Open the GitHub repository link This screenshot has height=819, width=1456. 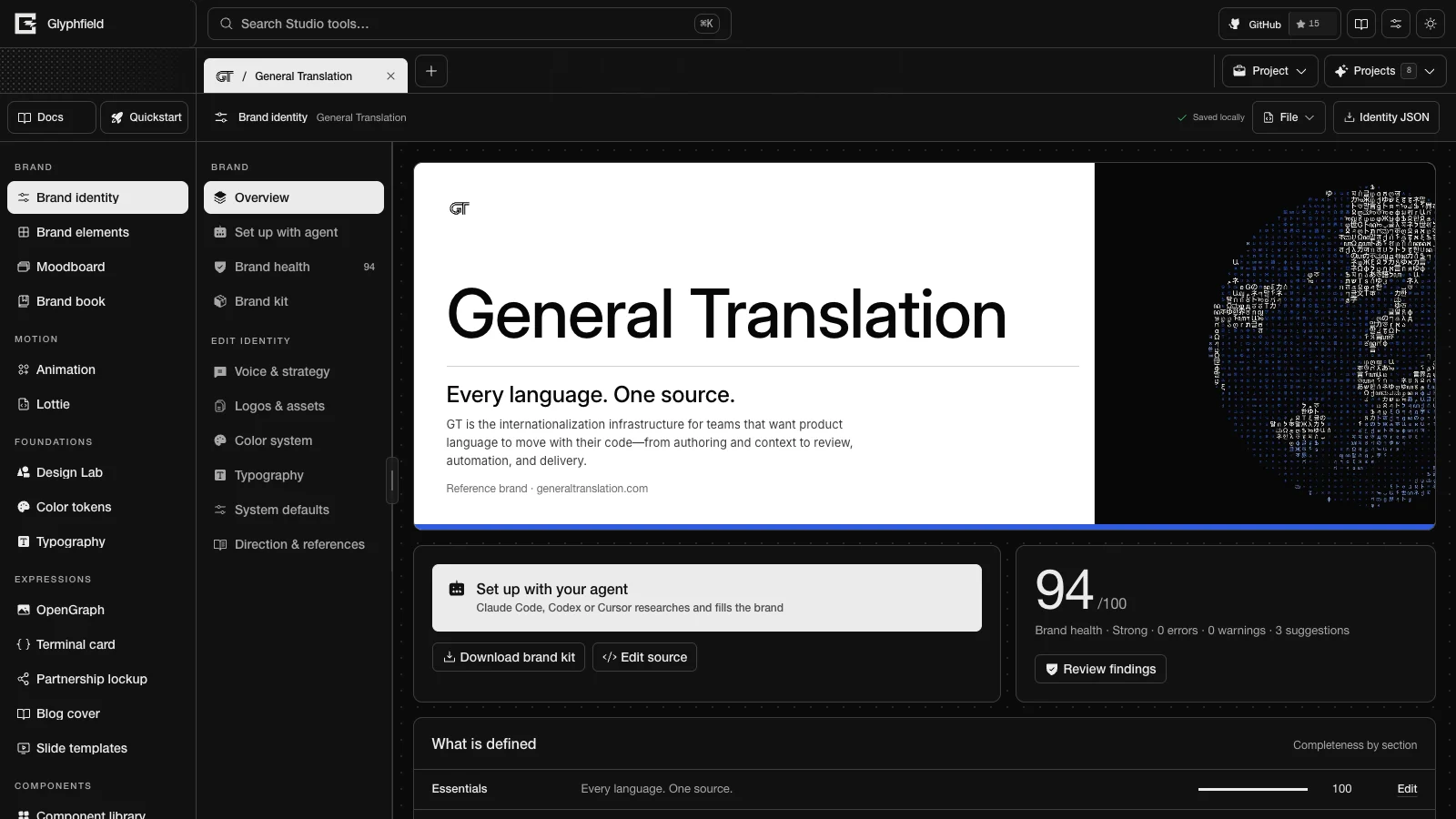[x=1255, y=24]
